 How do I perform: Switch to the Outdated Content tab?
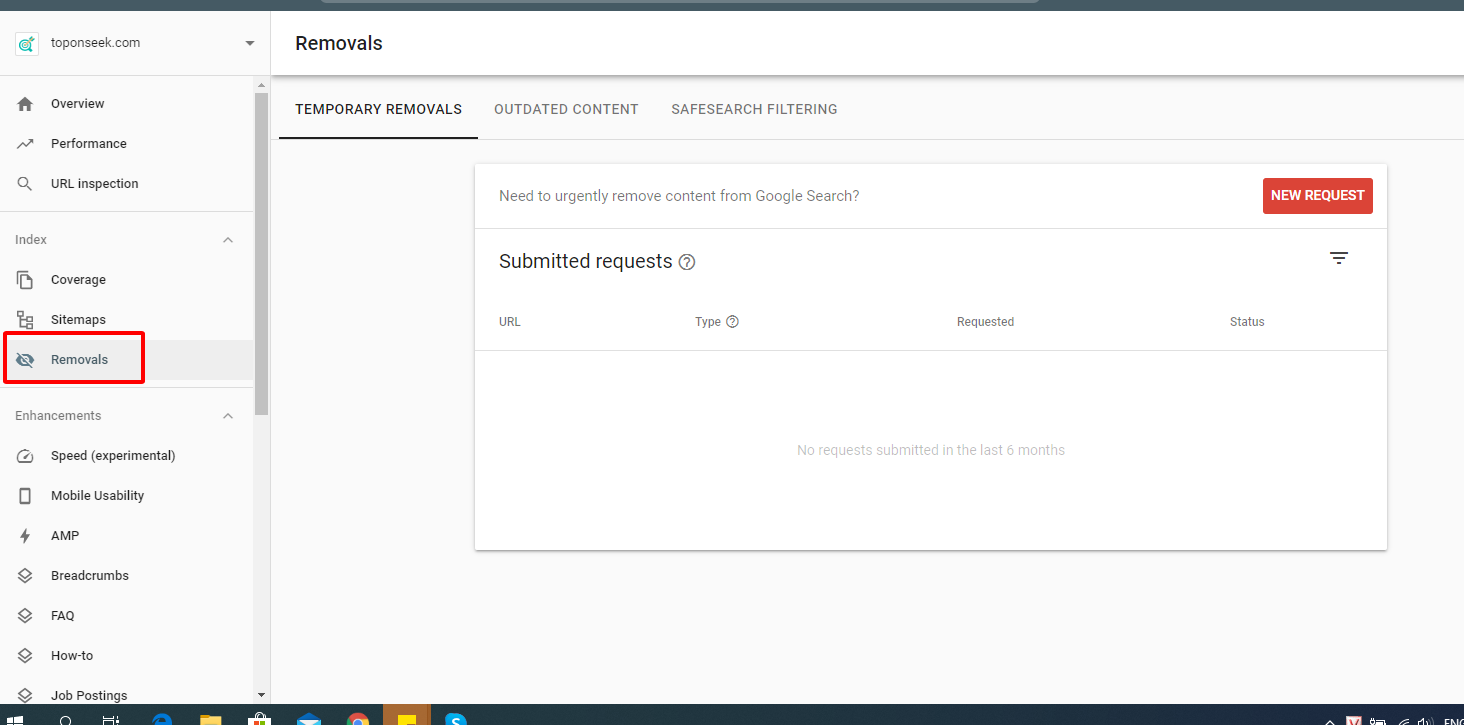(566, 109)
